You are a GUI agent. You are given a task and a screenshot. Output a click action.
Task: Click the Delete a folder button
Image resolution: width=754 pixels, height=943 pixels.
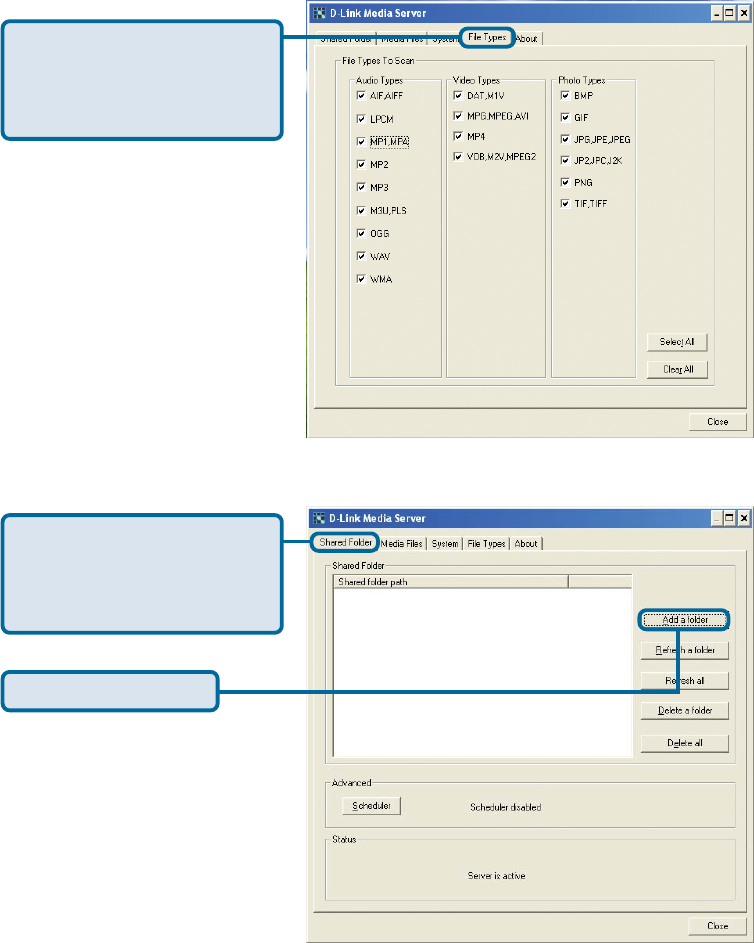coord(685,710)
